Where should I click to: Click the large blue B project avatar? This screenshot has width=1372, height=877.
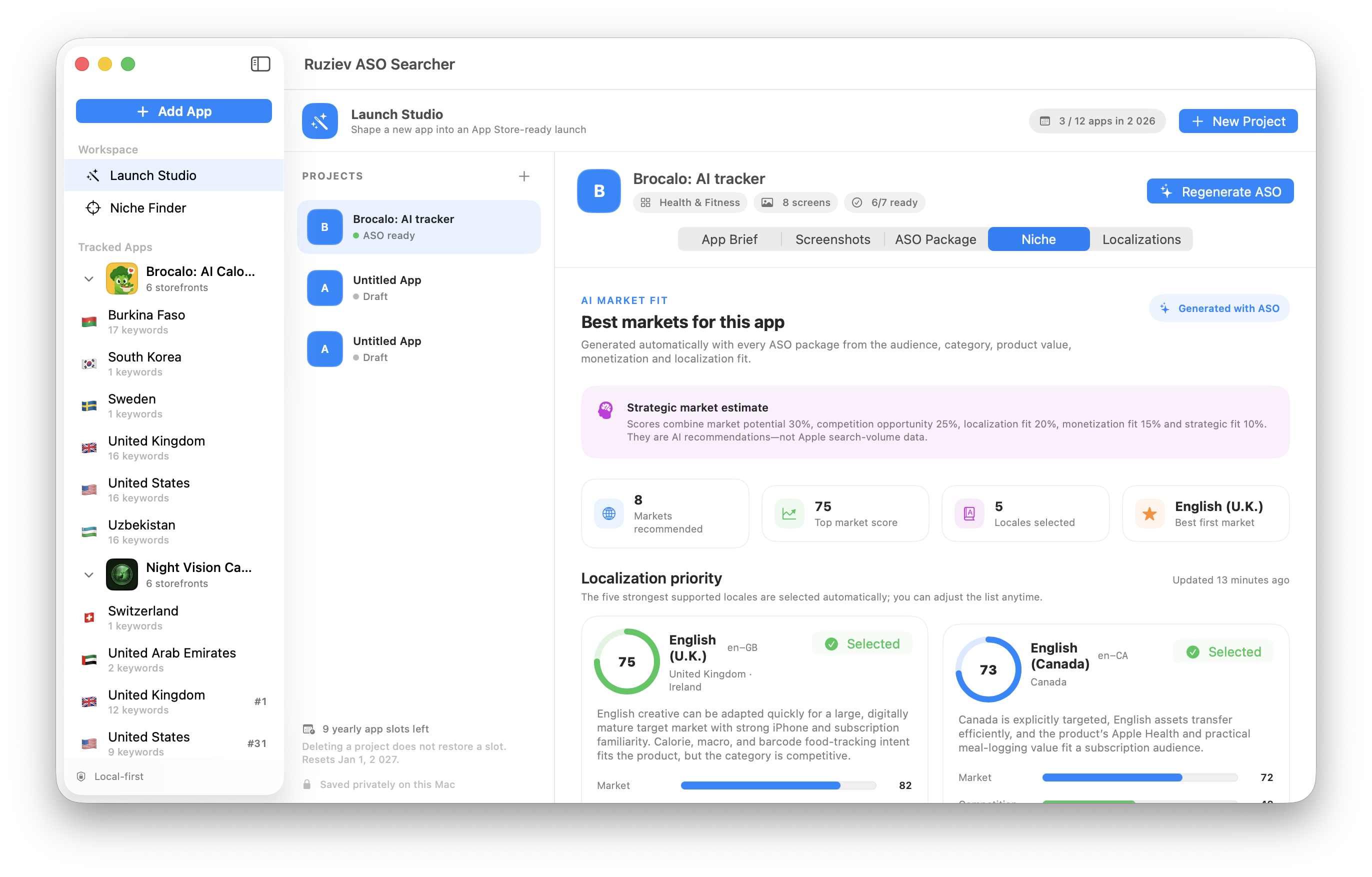coord(599,191)
